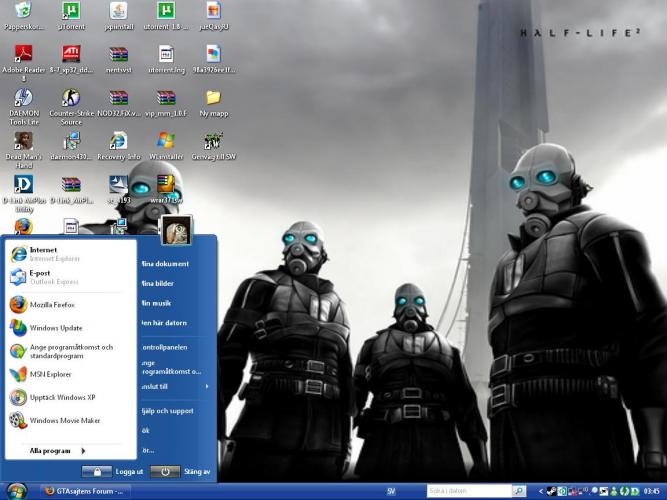Click the Windows Update entry
Viewport: 667px width, 500px height.
(x=55, y=328)
